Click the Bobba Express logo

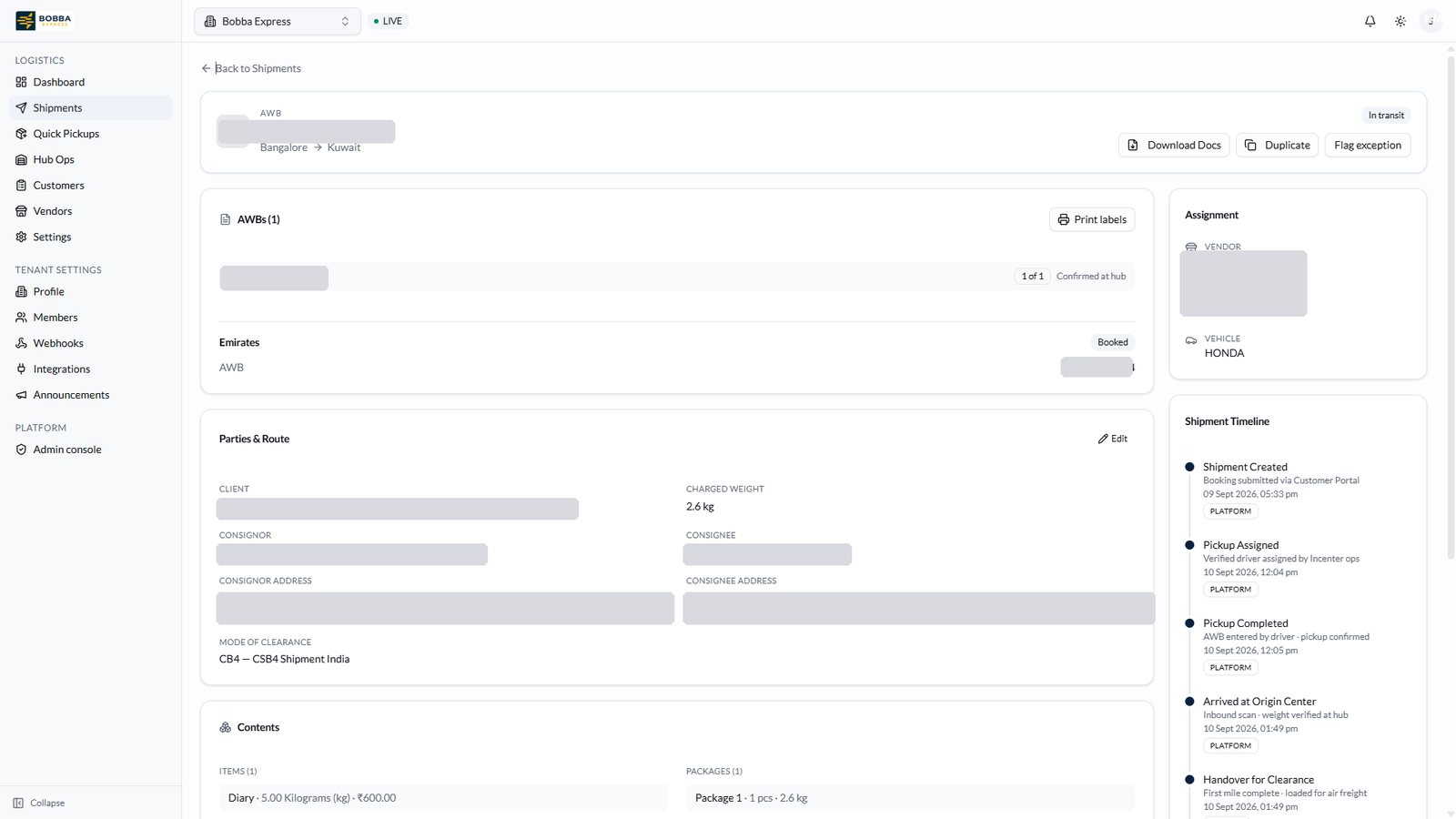(x=44, y=20)
